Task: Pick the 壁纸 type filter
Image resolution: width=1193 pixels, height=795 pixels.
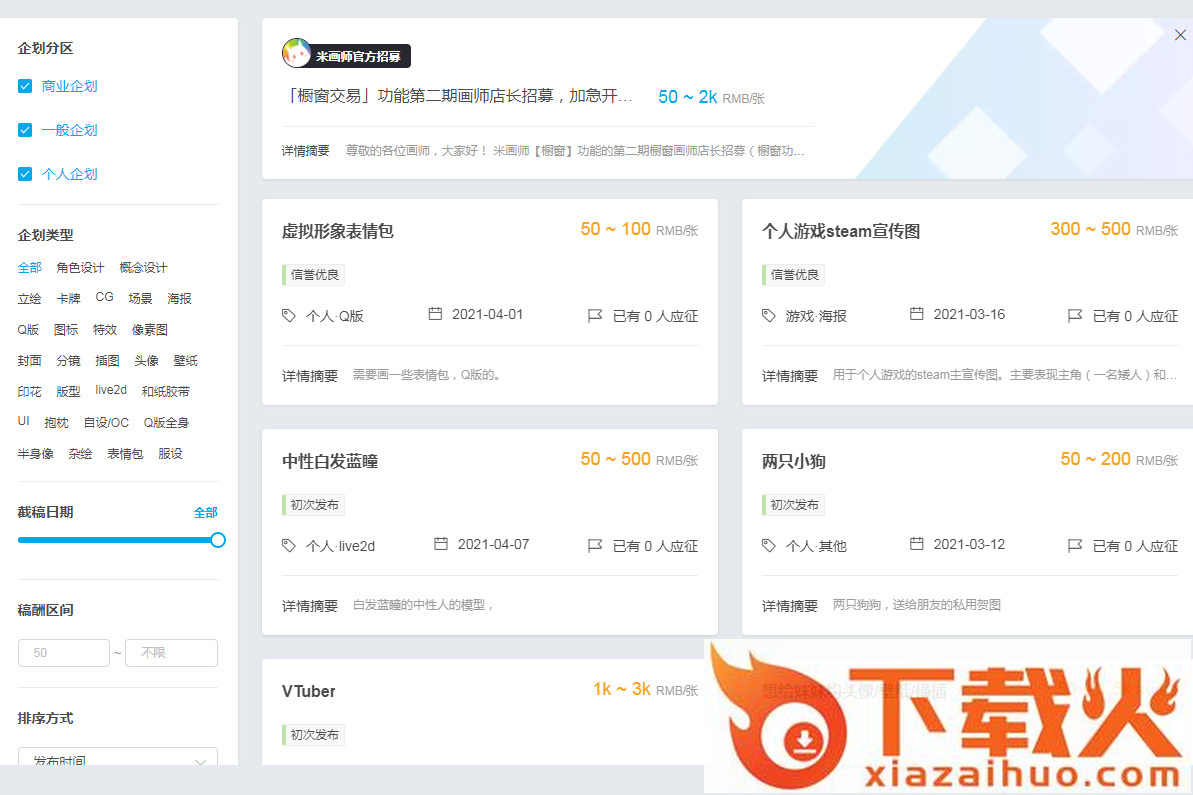Action: coord(186,361)
